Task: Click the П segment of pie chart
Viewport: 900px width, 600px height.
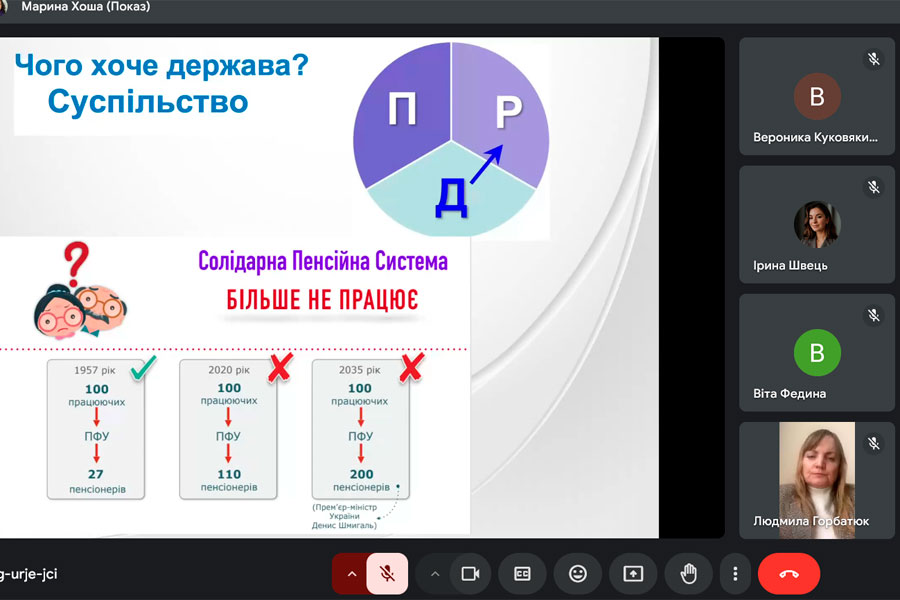Action: 402,109
